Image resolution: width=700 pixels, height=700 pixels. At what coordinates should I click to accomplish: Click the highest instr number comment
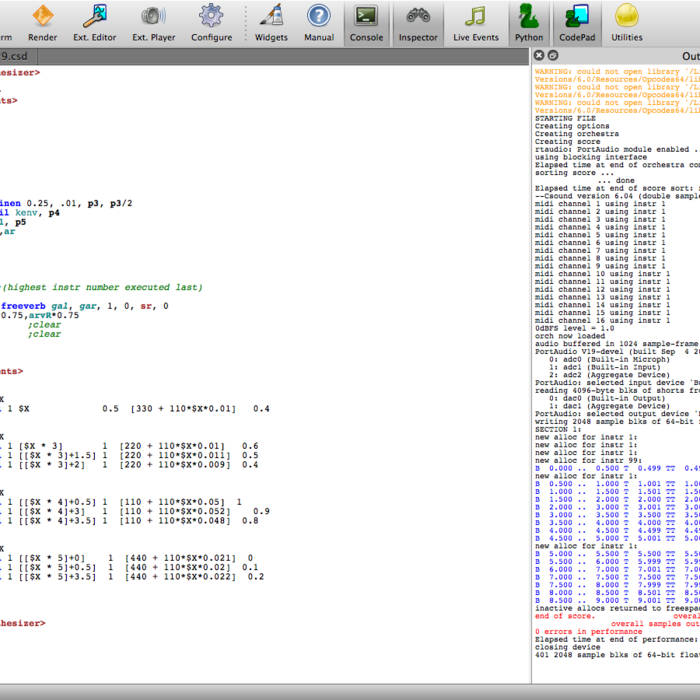(x=102, y=287)
